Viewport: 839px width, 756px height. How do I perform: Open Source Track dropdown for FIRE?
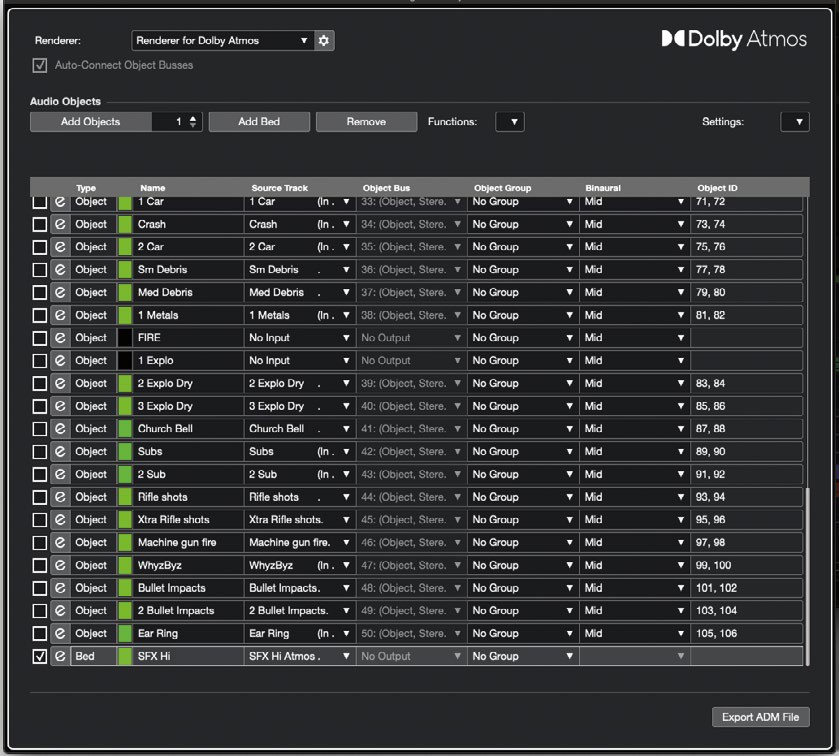[x=300, y=338]
